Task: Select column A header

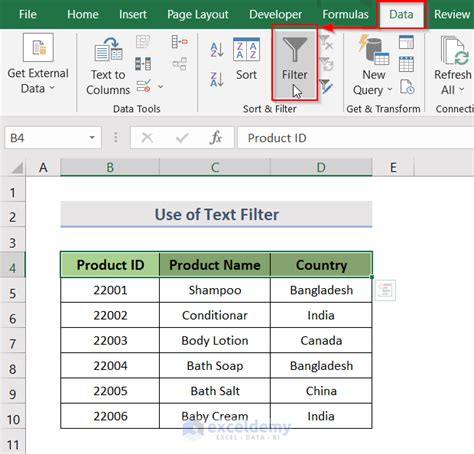Action: pos(43,167)
